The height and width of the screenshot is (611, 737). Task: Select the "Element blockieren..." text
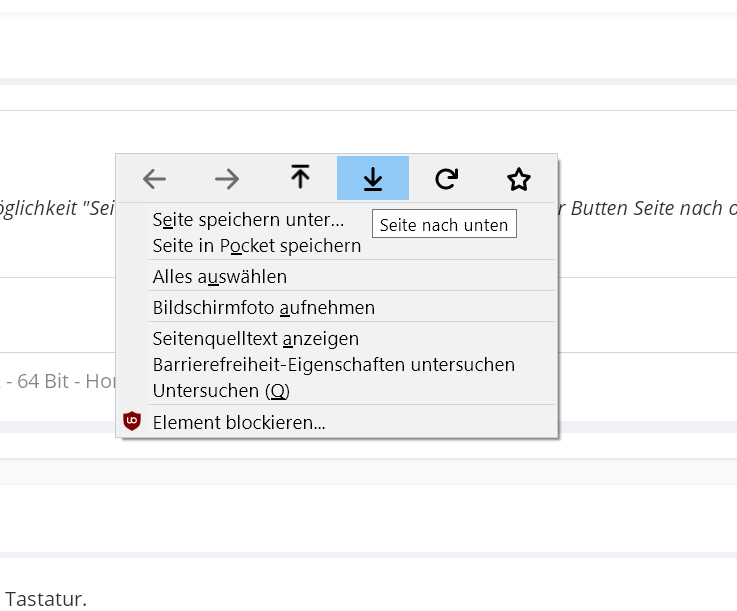point(239,422)
